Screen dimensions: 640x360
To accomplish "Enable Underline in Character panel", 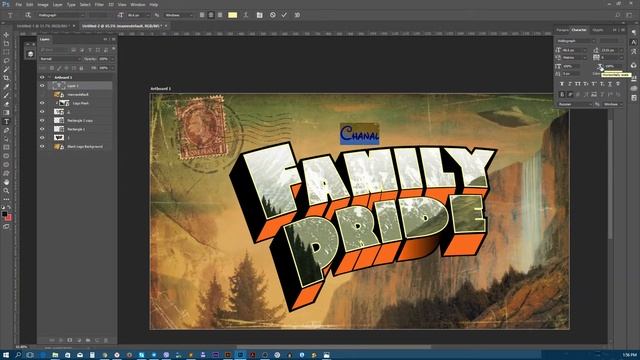I will [610, 84].
